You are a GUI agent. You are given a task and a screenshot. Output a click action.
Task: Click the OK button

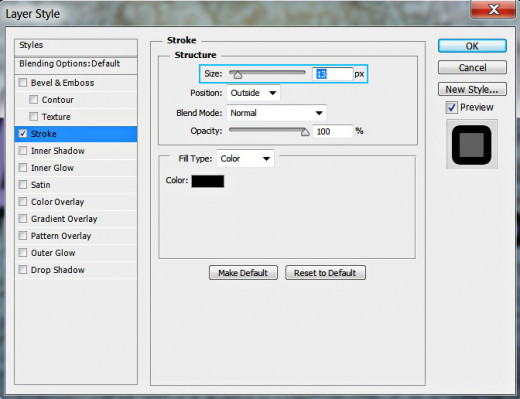(x=472, y=46)
